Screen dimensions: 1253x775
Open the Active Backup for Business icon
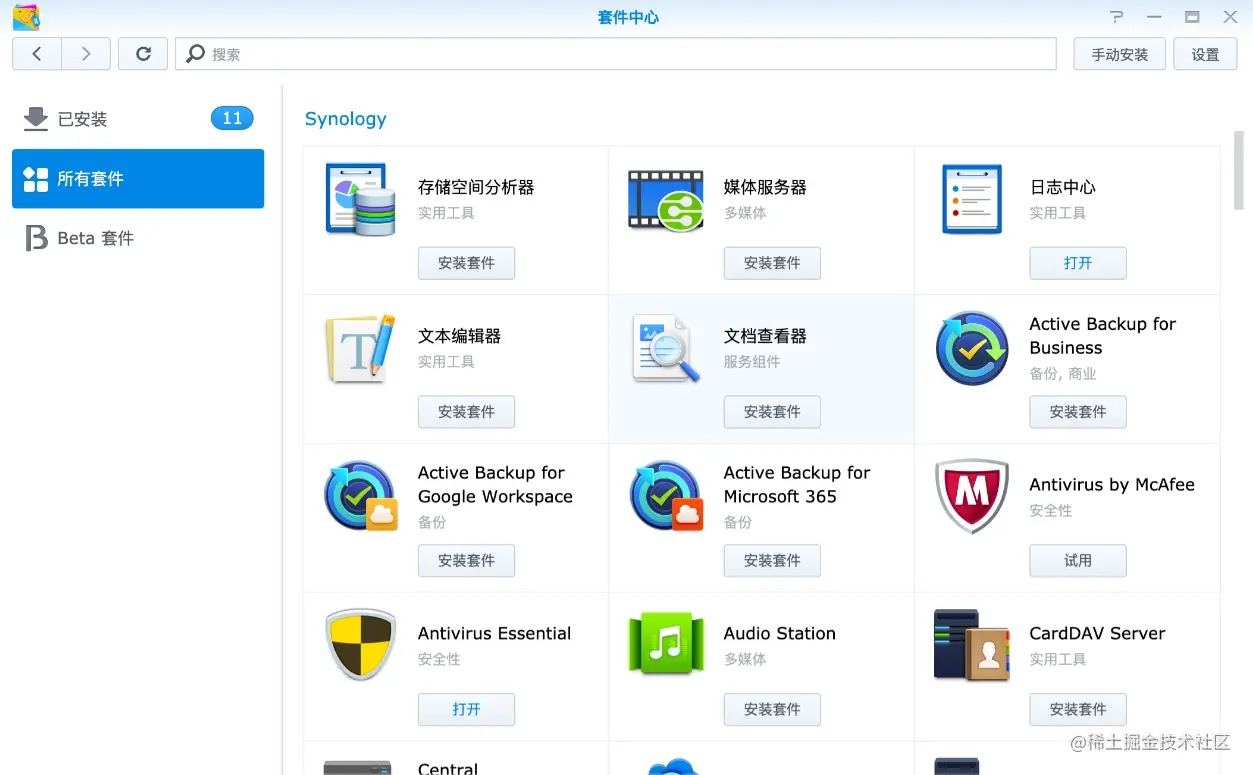point(972,349)
